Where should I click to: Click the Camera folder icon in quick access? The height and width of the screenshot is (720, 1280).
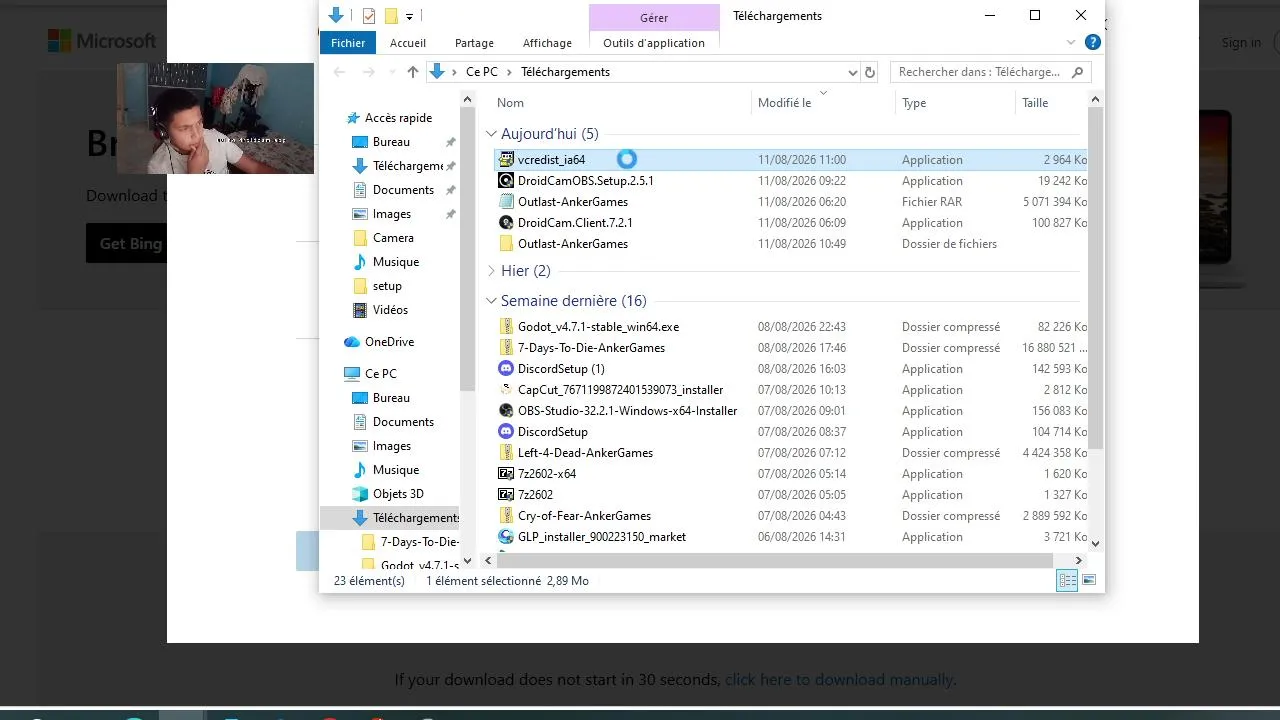pyautogui.click(x=360, y=238)
